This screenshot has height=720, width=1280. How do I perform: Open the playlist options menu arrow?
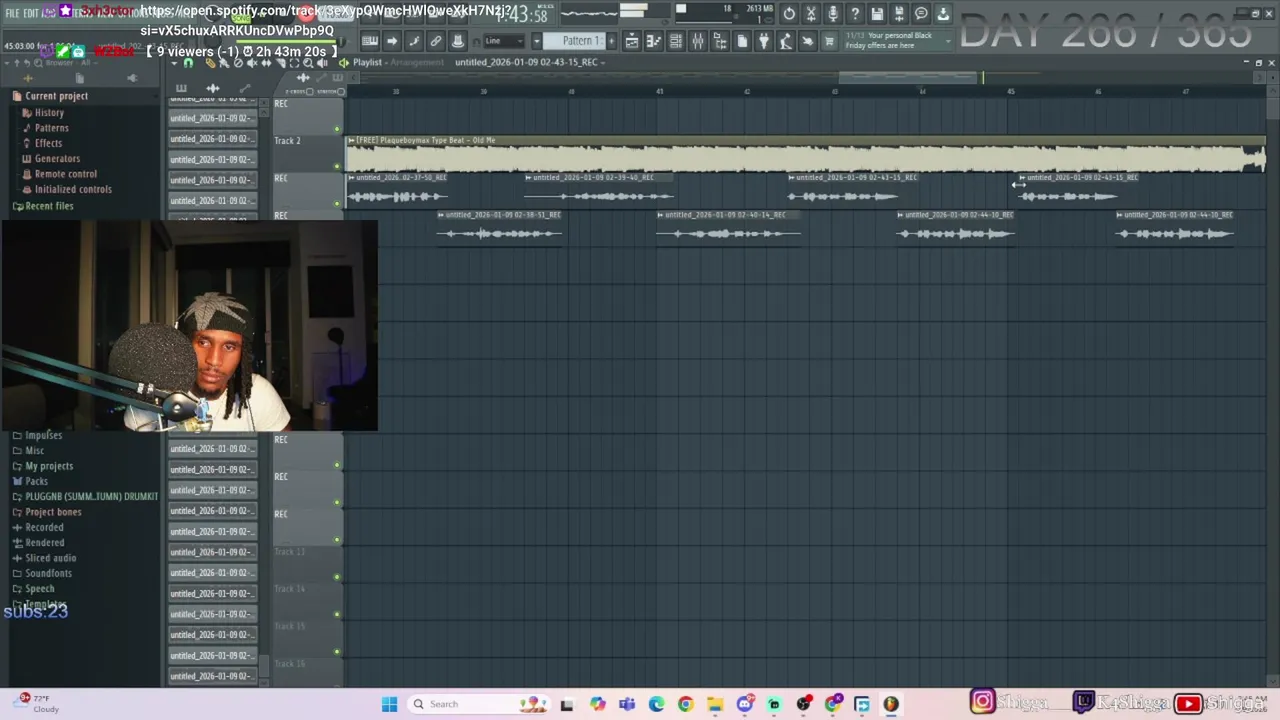click(173, 62)
